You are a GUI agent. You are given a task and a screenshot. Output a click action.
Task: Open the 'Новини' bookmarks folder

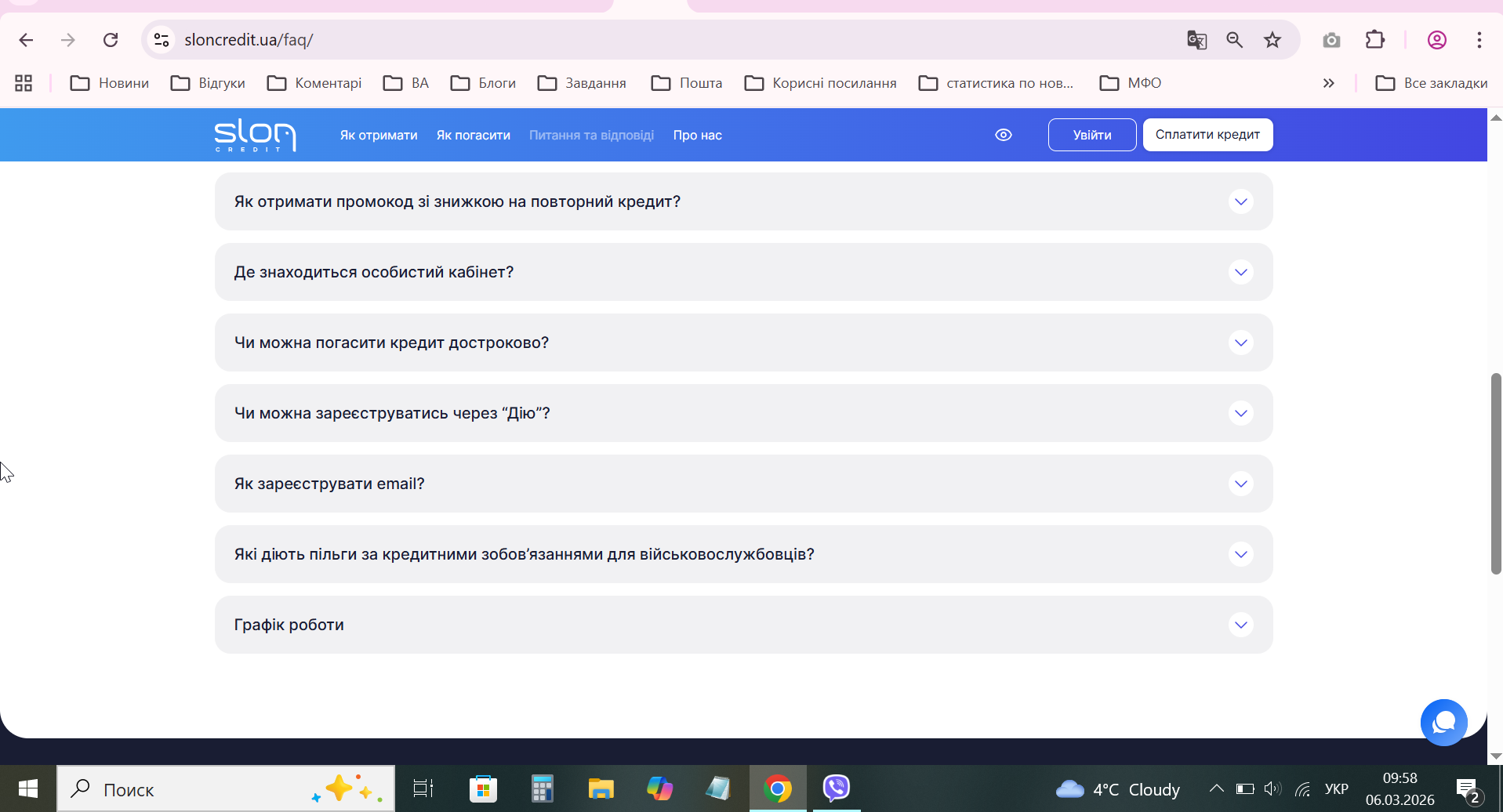[110, 83]
